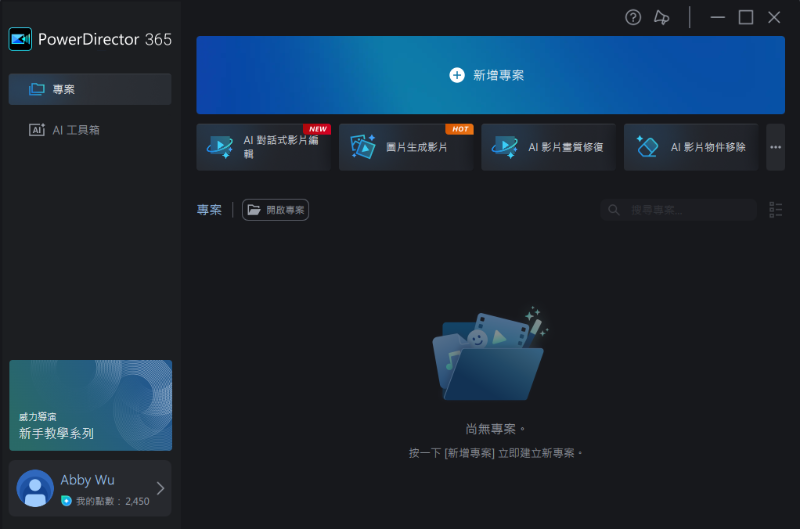This screenshot has width=800, height=529.
Task: Maximize the PowerDirector window
Action: pyautogui.click(x=746, y=17)
